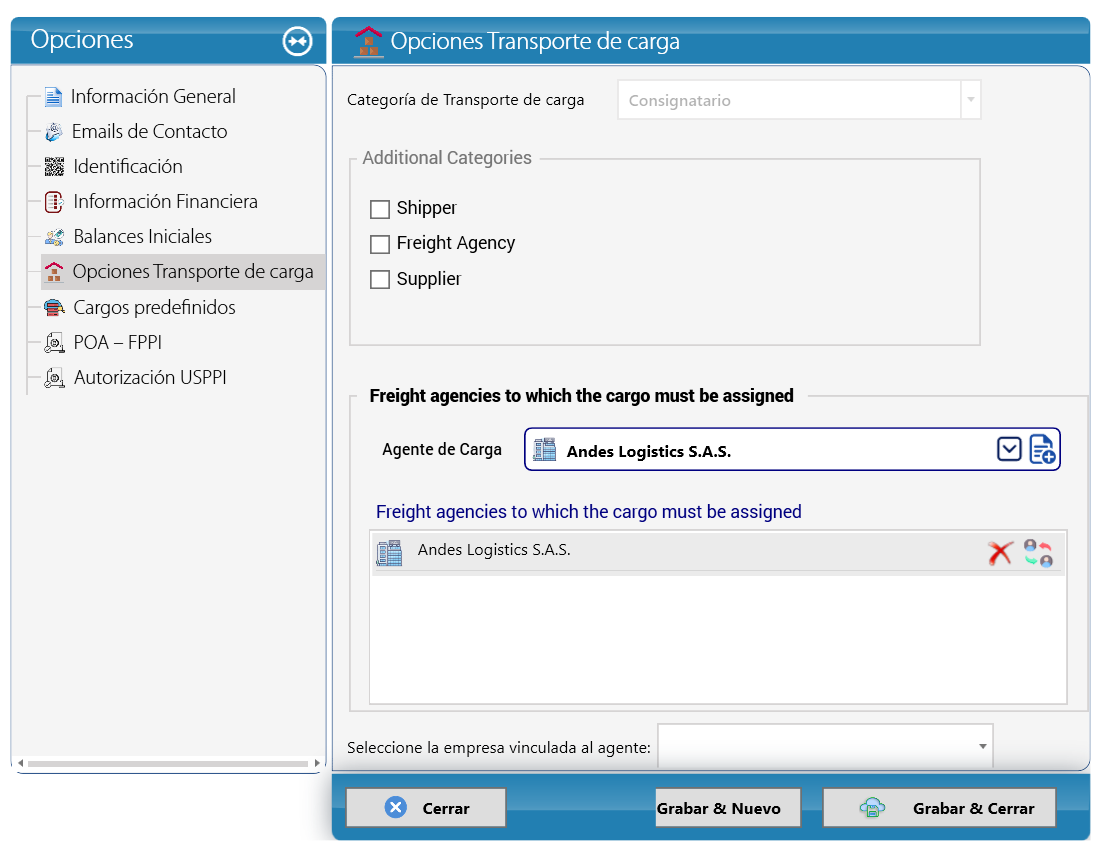The height and width of the screenshot is (850, 1110).
Task: Click the POA – FPPI document icon
Action: [x=54, y=343]
